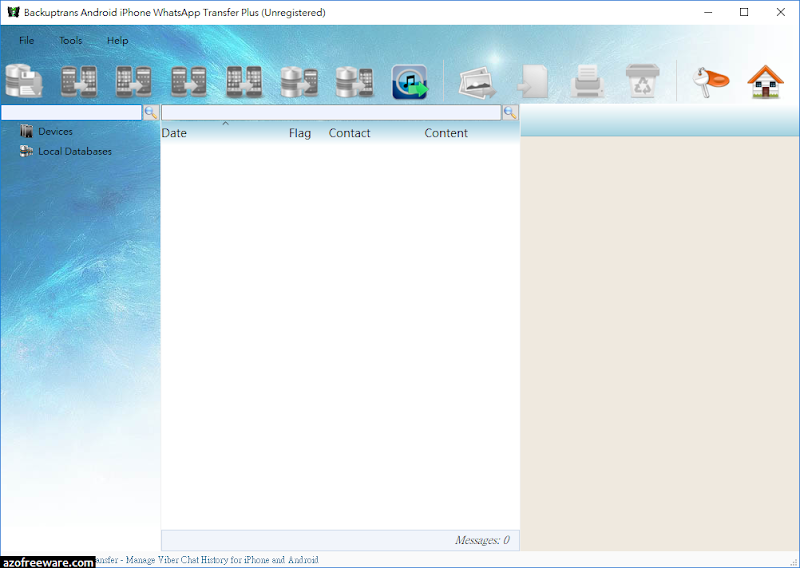Open the Help menu
The width and height of the screenshot is (800, 568).
pyautogui.click(x=117, y=40)
